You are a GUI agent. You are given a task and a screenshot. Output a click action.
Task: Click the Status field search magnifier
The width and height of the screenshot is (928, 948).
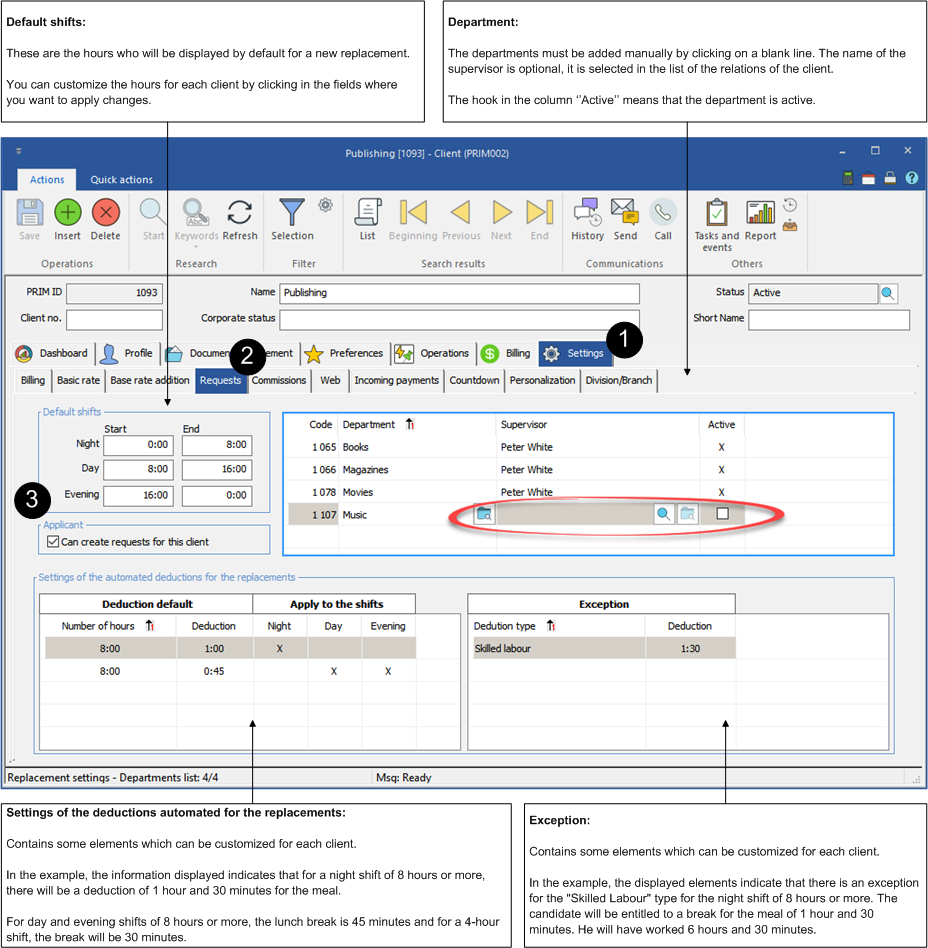(888, 293)
